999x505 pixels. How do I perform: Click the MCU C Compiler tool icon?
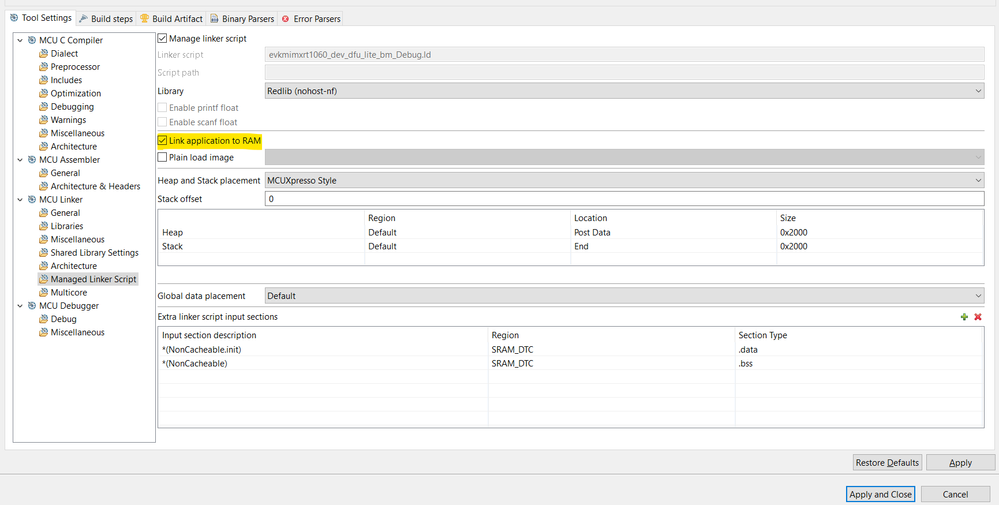pos(32,40)
